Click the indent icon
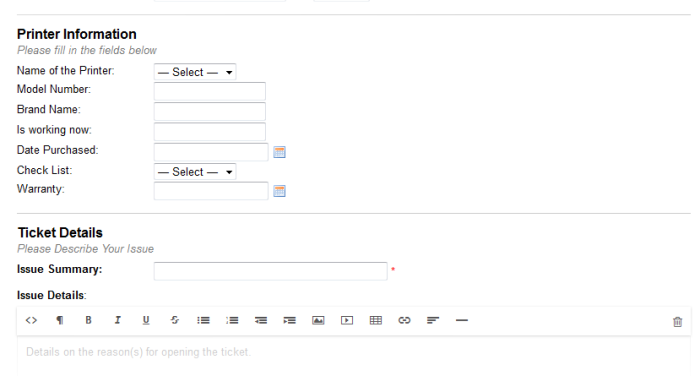Image resolution: width=700 pixels, height=376 pixels. point(289,320)
